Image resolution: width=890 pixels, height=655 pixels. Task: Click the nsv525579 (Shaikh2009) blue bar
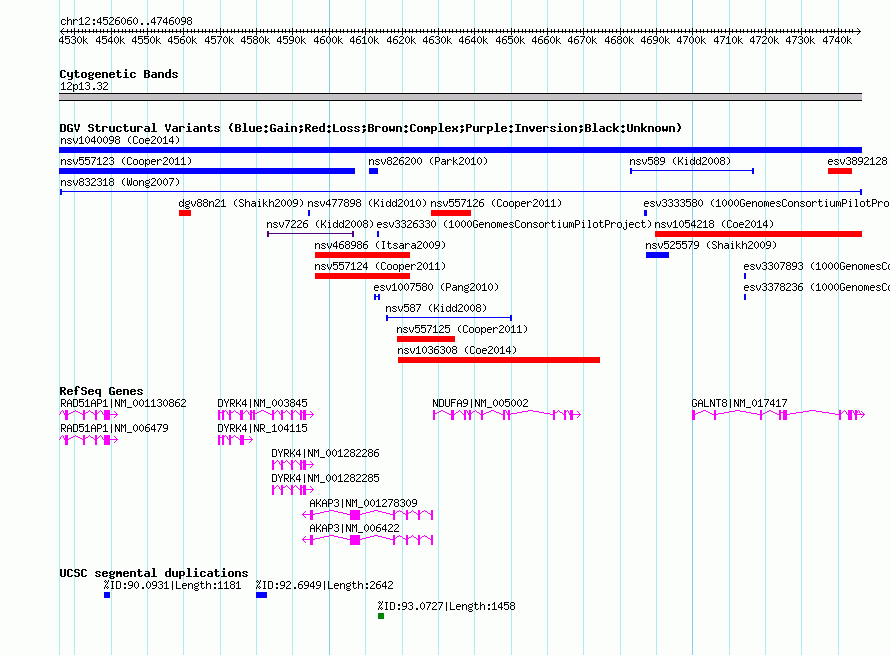pyautogui.click(x=657, y=255)
